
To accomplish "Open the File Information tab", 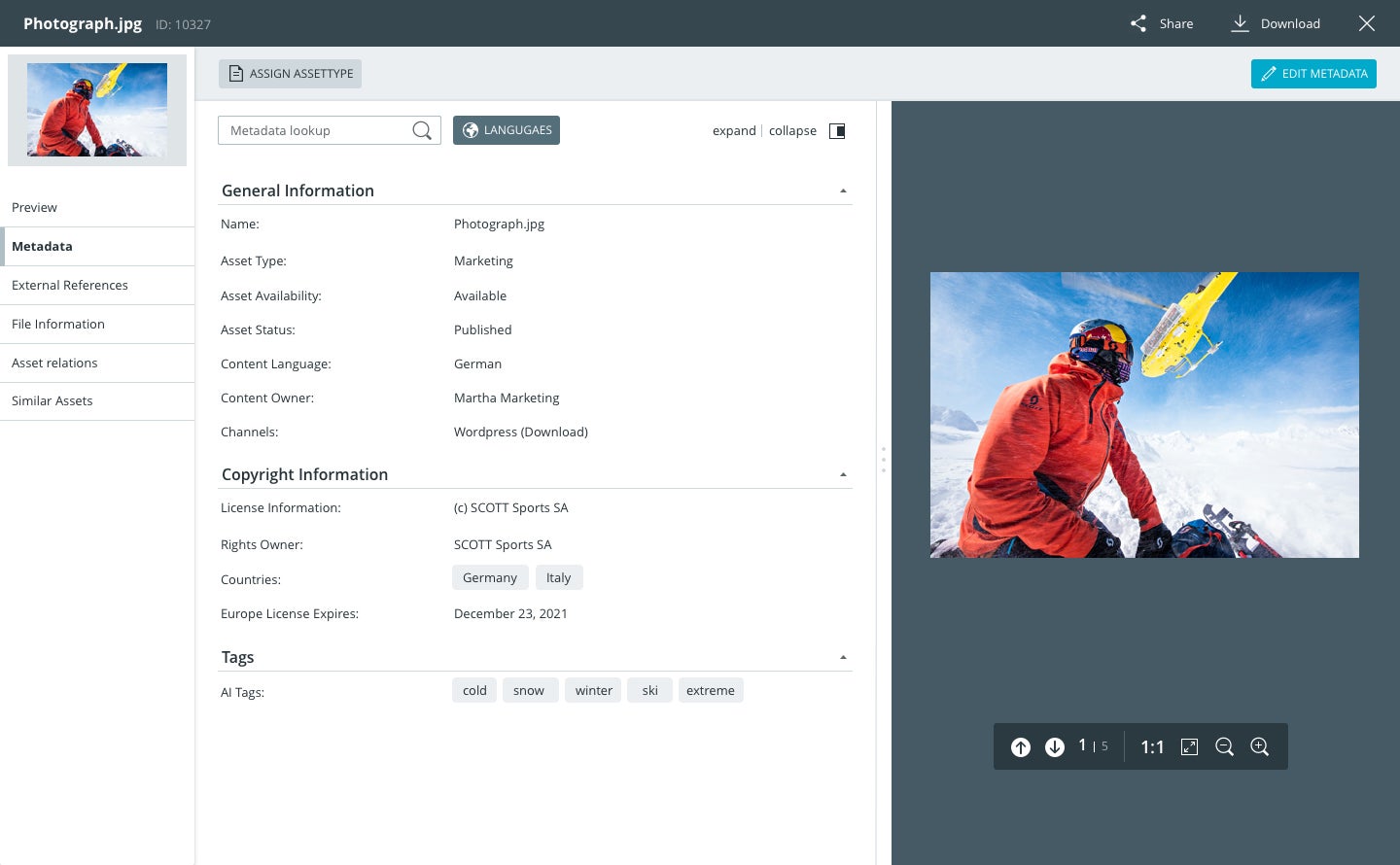I will click(58, 324).
